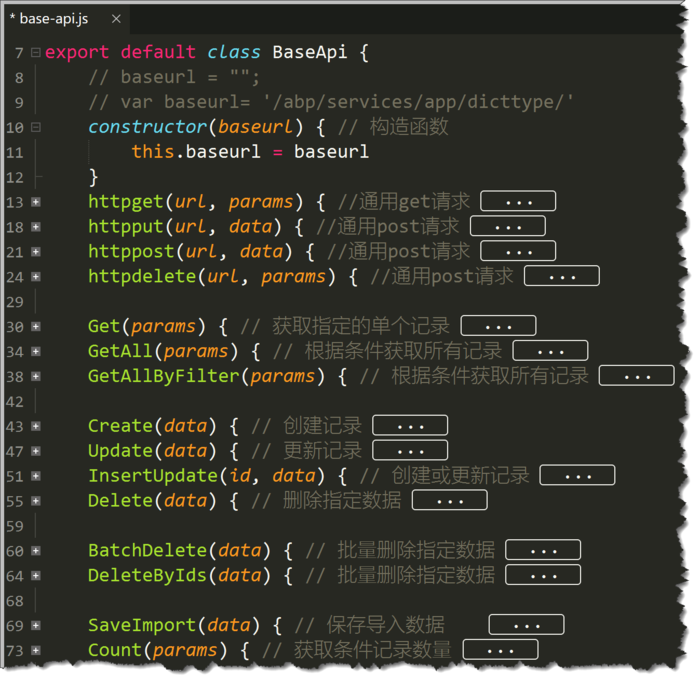
Task: Expand the httppost fold at line 21
Action: click(36, 252)
